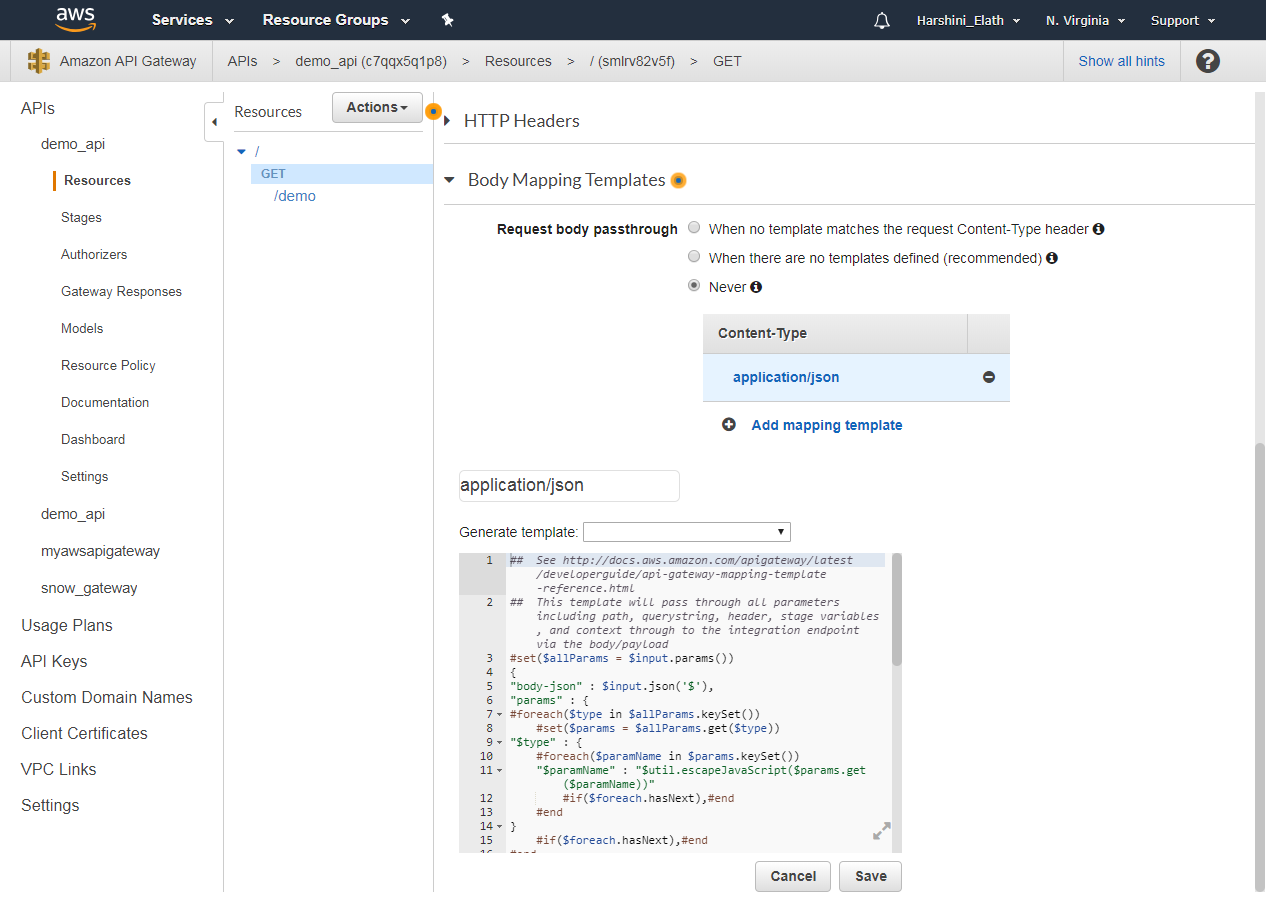Choose passthrough when no template matches Content-Type
The height and width of the screenshot is (899, 1266).
coord(694,227)
